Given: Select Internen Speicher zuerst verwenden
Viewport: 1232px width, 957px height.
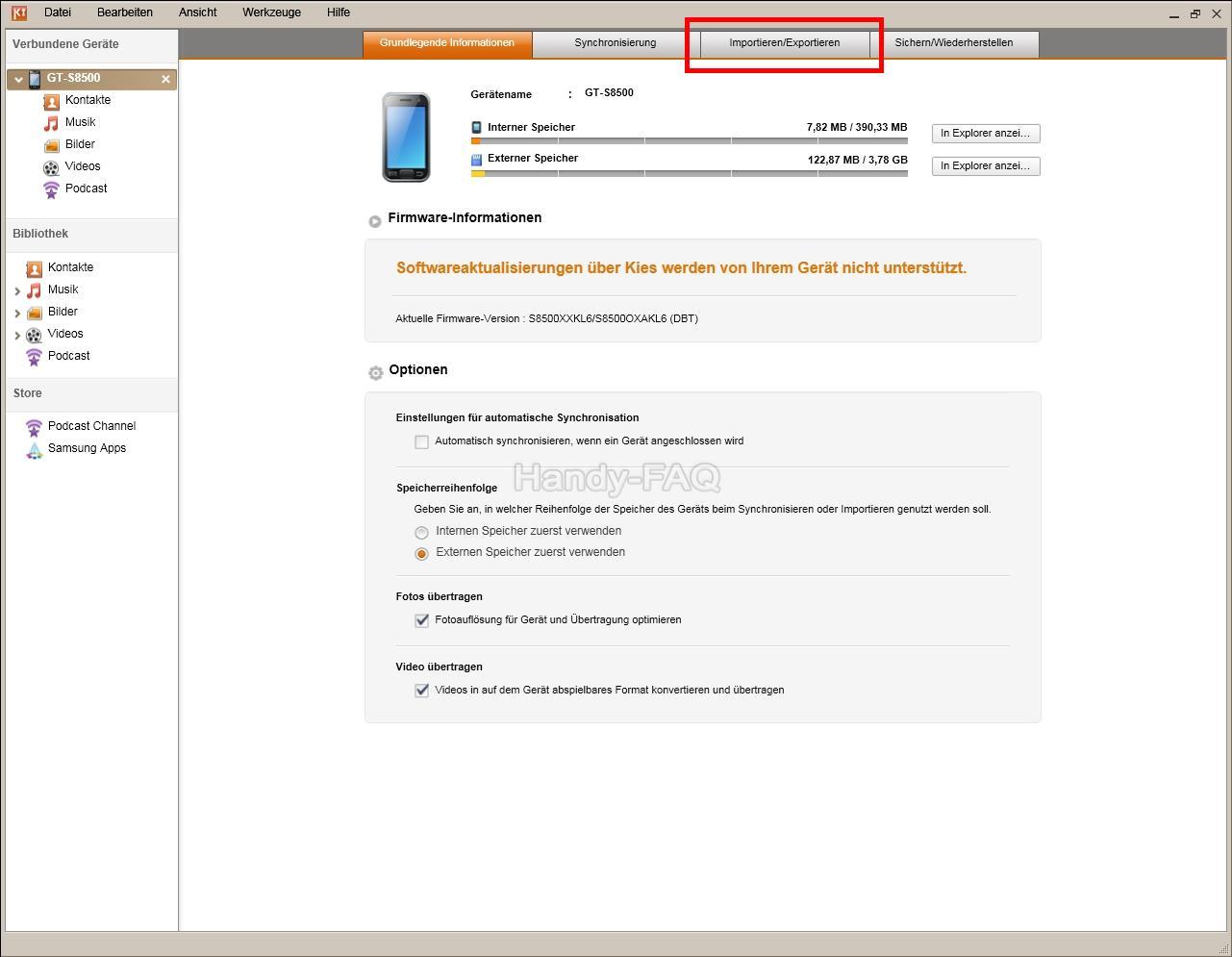Looking at the screenshot, I should (x=421, y=532).
